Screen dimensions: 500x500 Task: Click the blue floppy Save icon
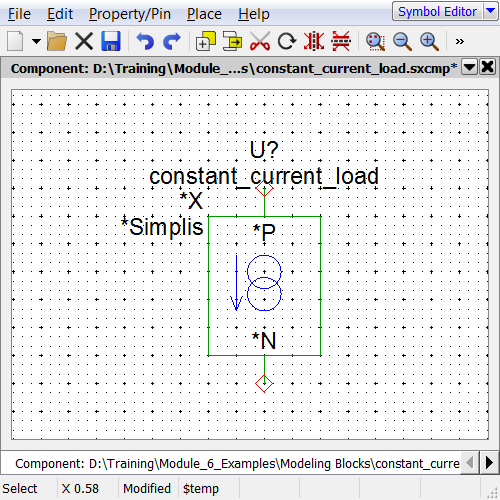[111, 41]
